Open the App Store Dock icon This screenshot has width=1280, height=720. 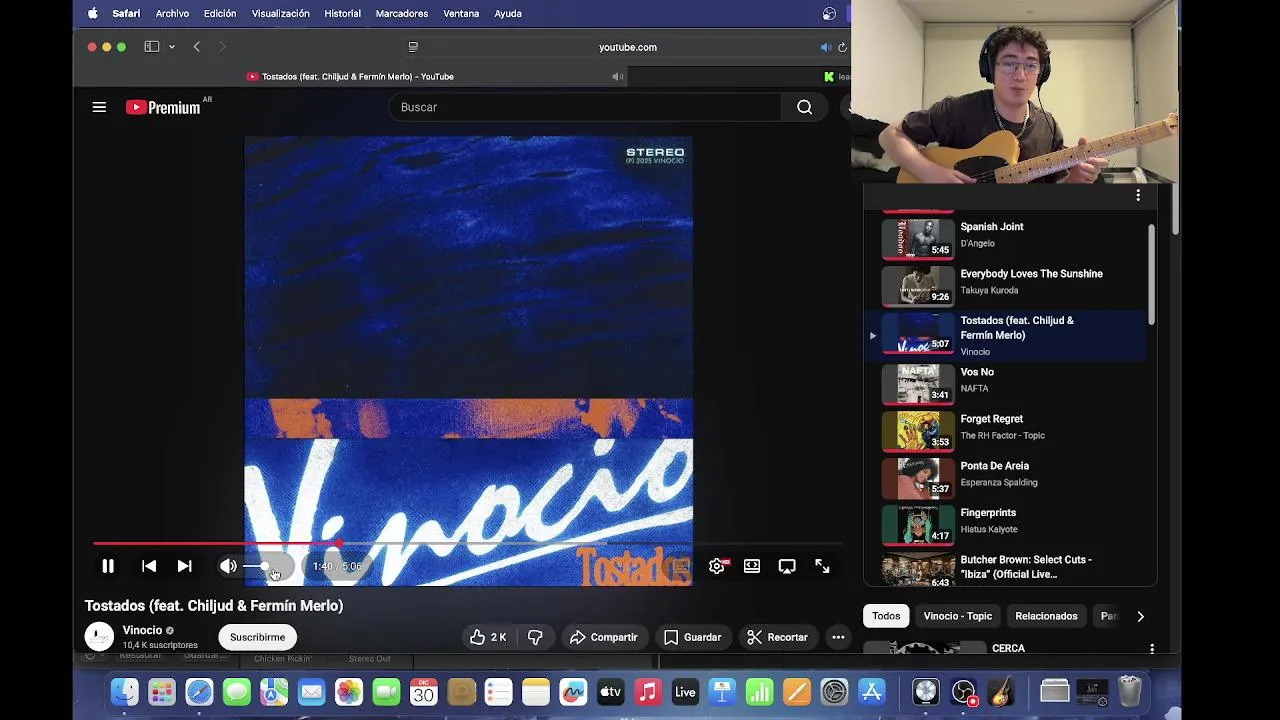(872, 692)
